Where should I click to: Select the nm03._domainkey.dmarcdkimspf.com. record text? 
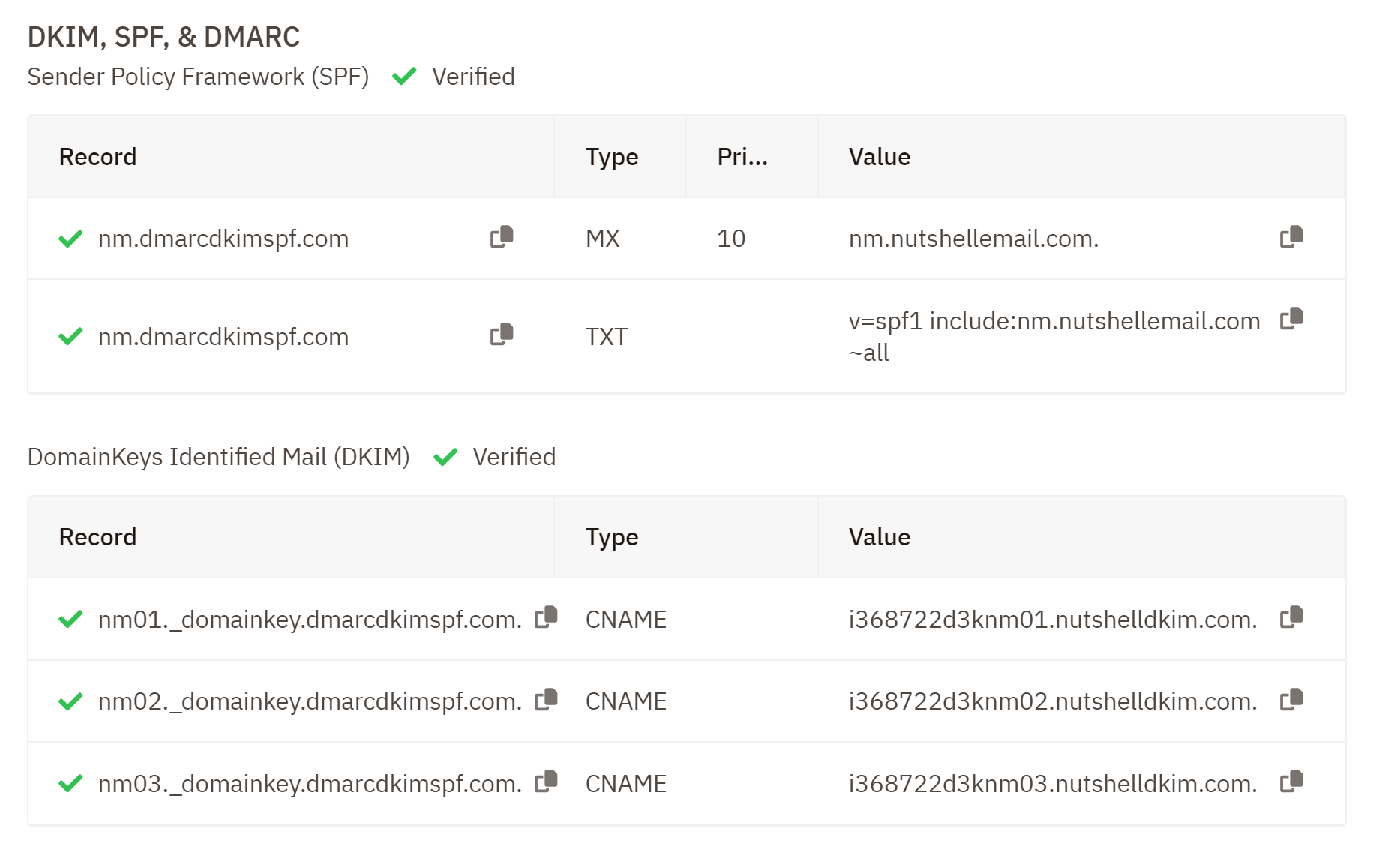coord(310,784)
